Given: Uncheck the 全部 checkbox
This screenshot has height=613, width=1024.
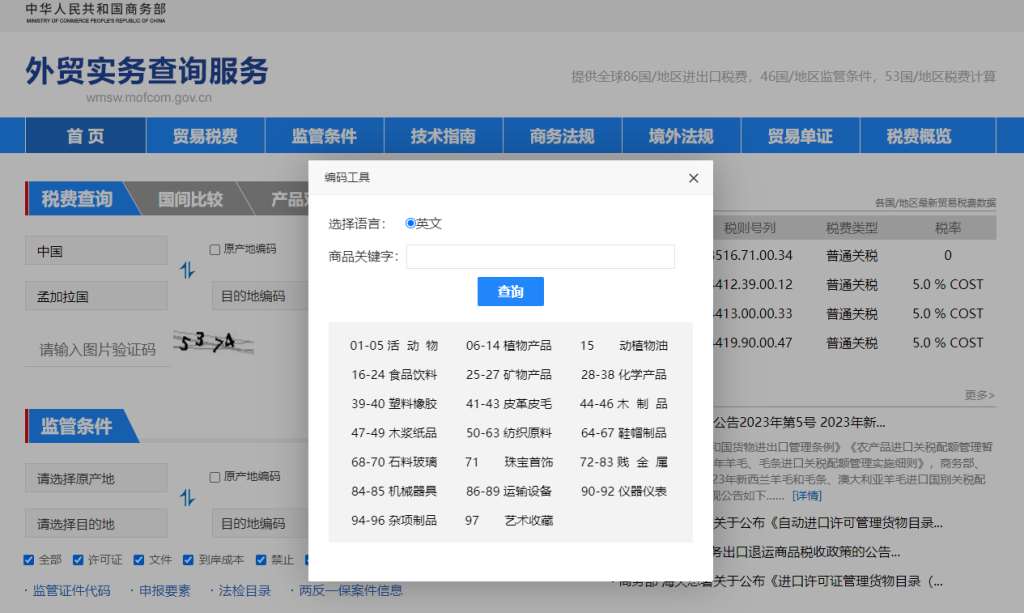Looking at the screenshot, I should 29,559.
